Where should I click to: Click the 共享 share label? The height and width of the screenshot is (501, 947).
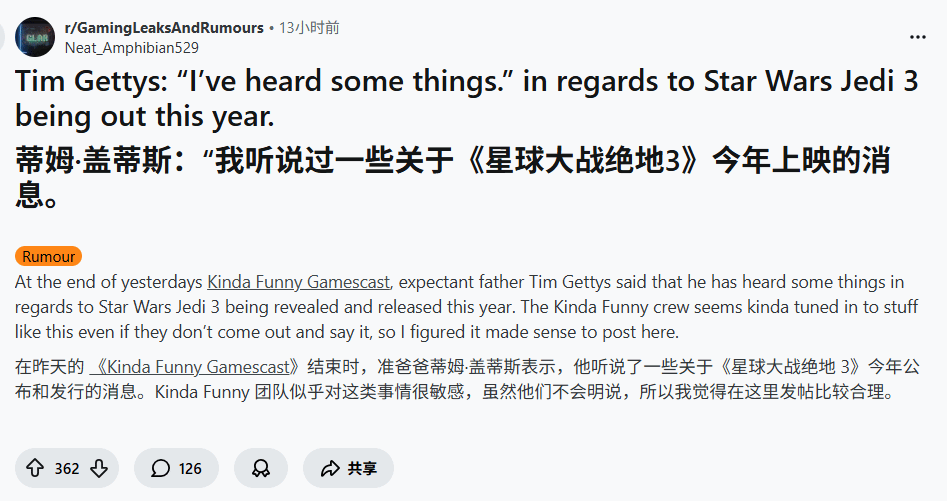pyautogui.click(x=362, y=468)
